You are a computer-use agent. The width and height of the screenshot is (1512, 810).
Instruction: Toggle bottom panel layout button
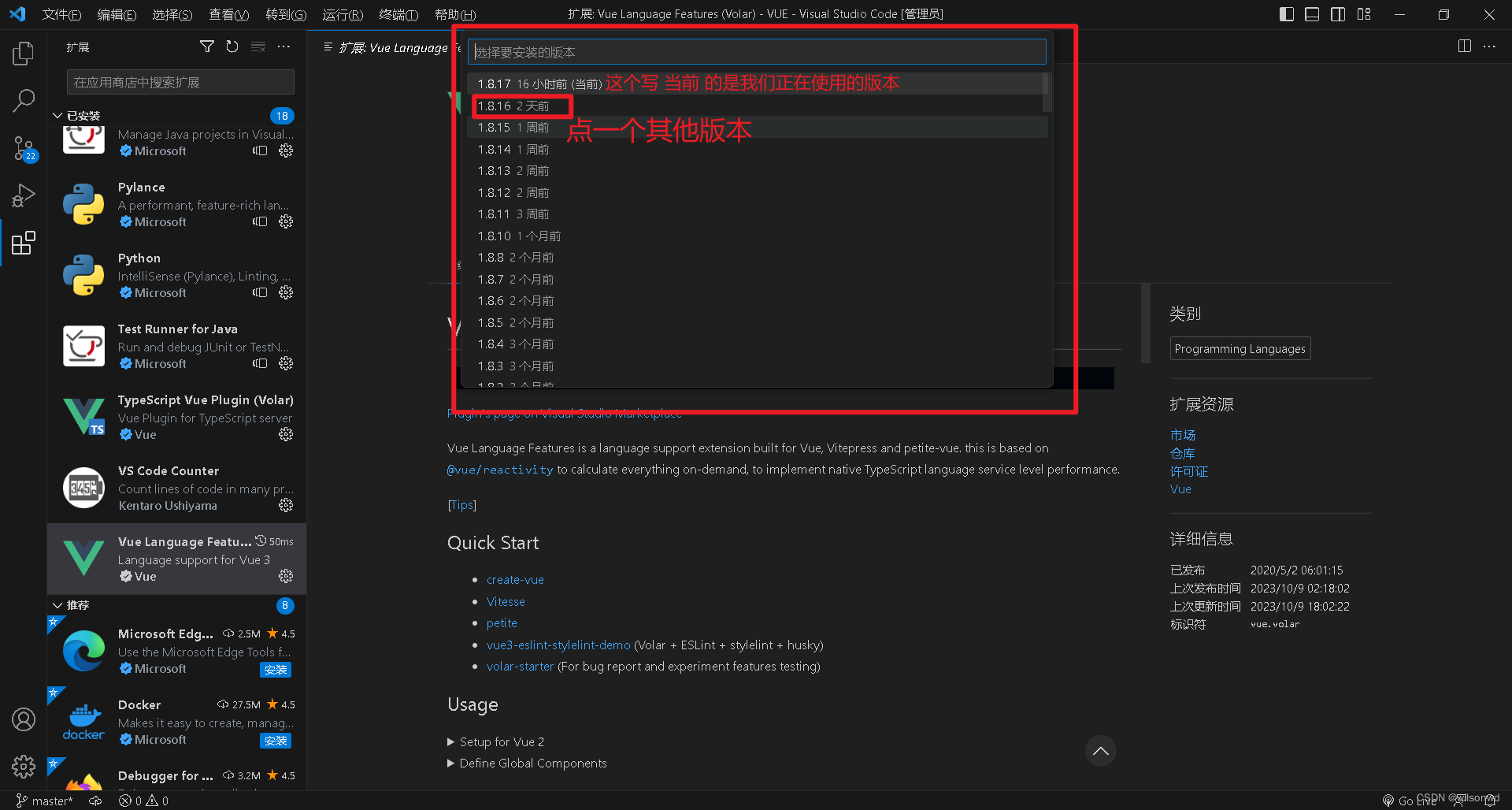coord(1312,14)
